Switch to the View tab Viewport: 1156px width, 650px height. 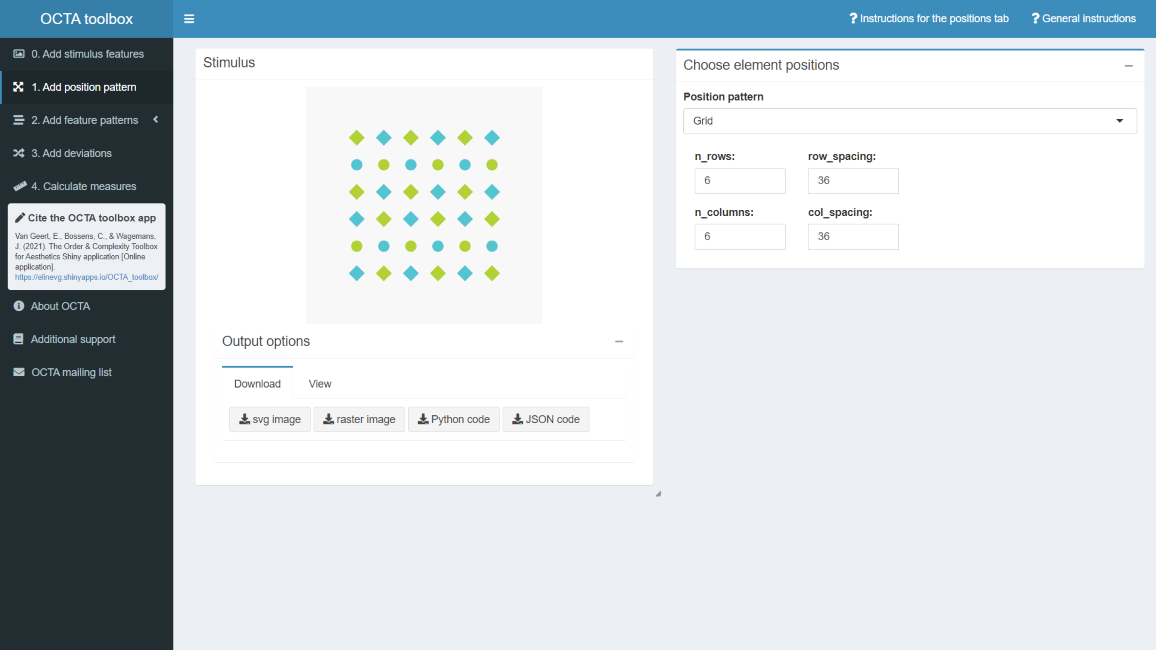pos(320,384)
